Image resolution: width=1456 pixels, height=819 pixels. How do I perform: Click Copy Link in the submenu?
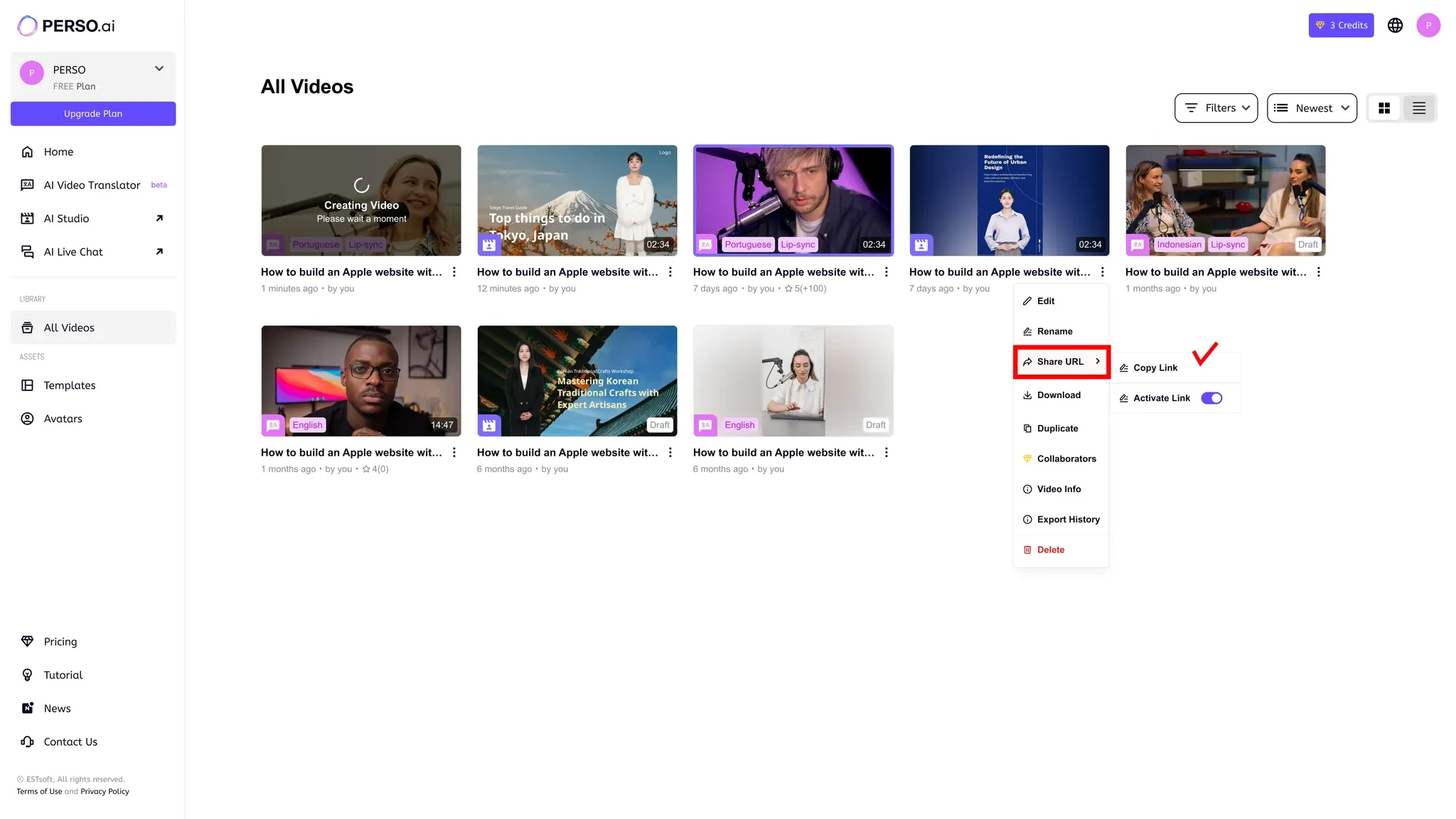1175,368
